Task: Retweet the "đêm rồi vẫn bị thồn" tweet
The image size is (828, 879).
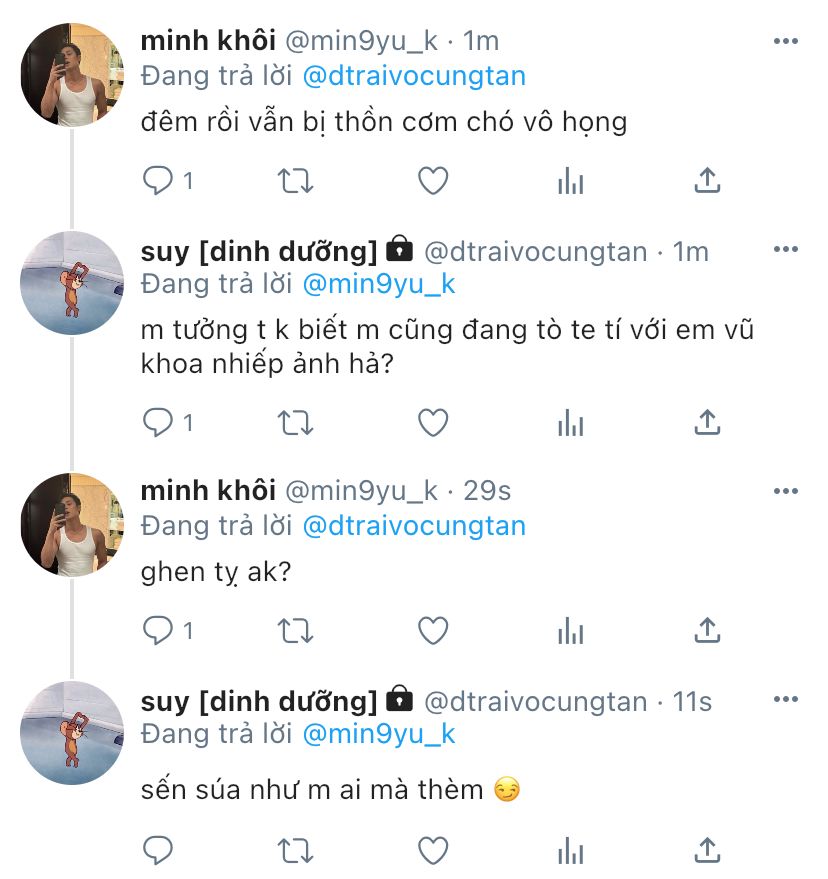Action: pos(294,181)
